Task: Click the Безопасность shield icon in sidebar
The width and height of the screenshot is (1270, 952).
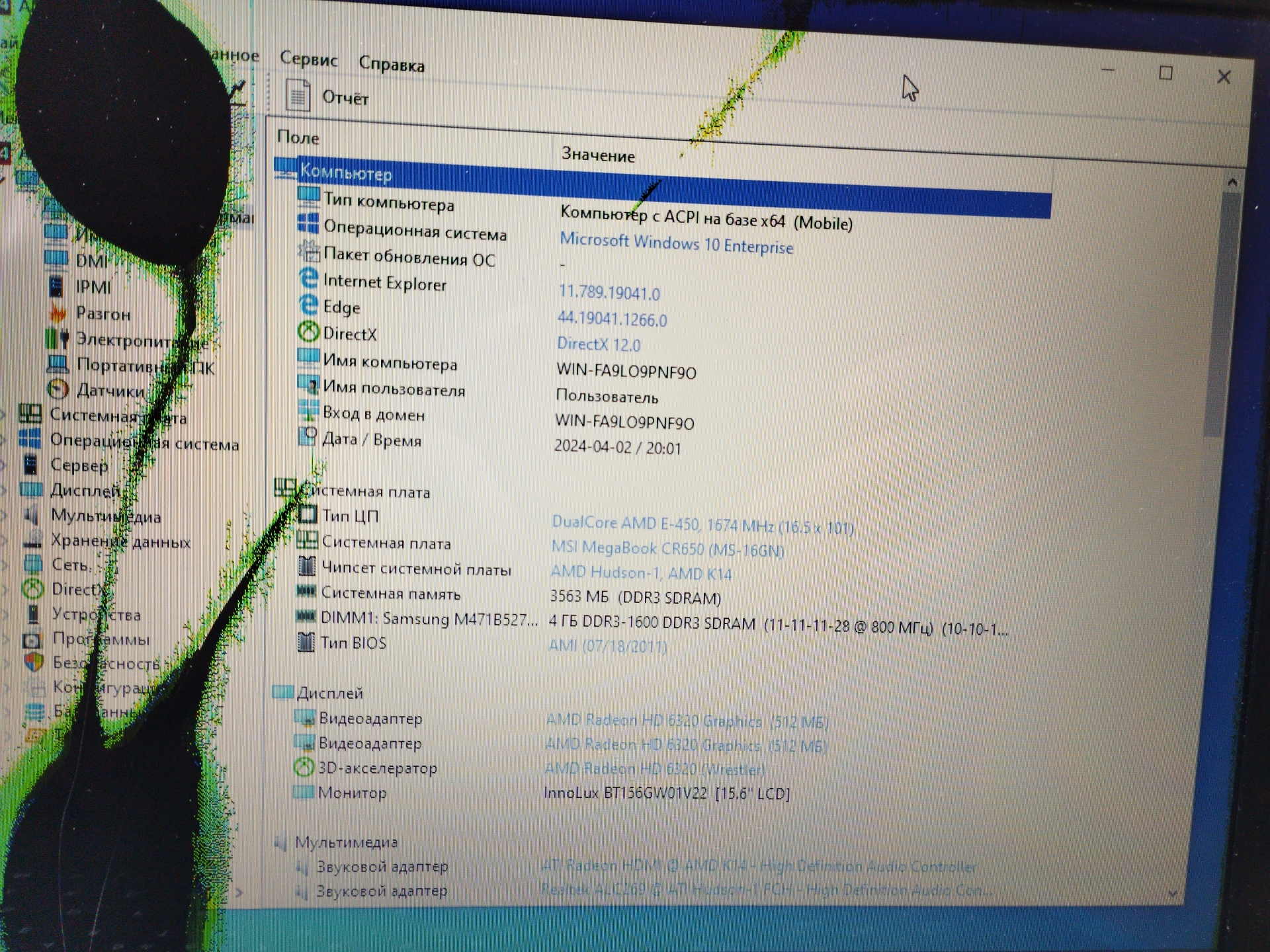Action: click(33, 661)
